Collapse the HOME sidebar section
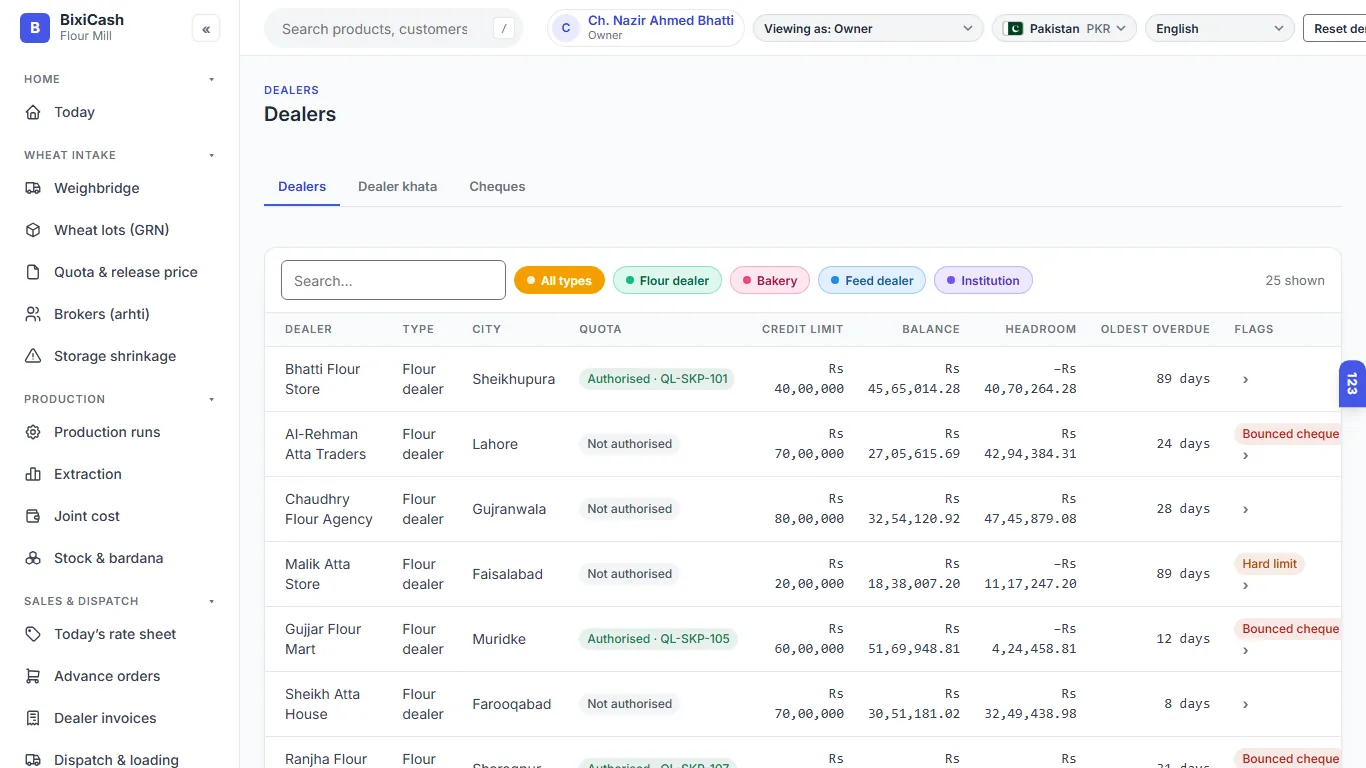 pyautogui.click(x=211, y=79)
